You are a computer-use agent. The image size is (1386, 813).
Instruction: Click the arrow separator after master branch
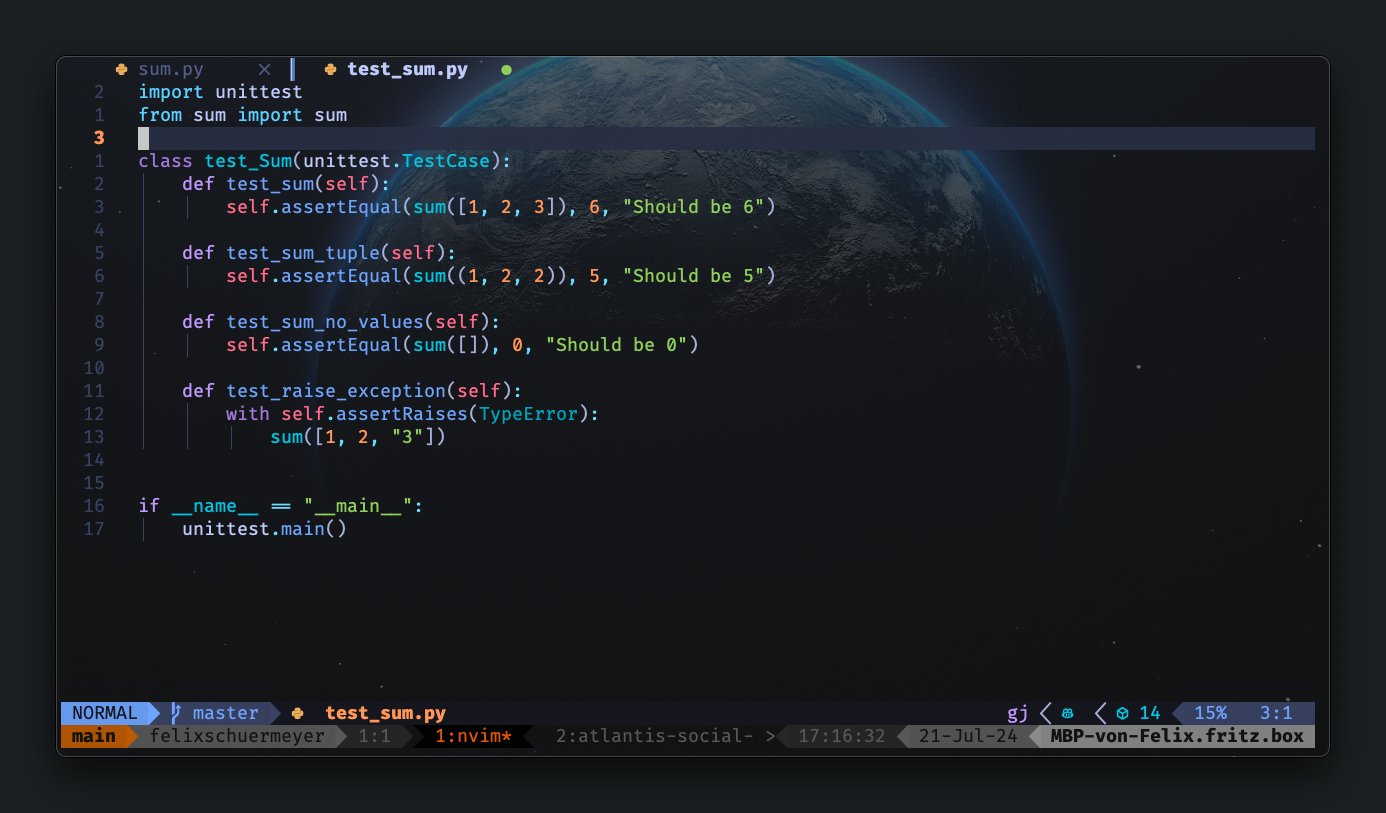pos(276,712)
